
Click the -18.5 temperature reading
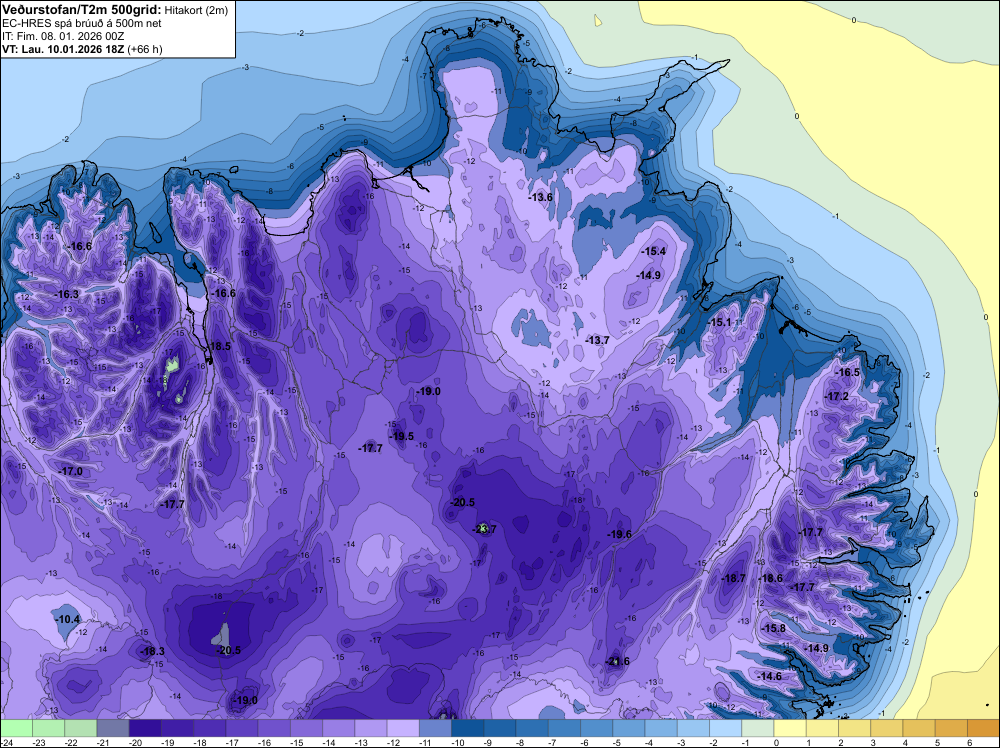[x=219, y=346]
